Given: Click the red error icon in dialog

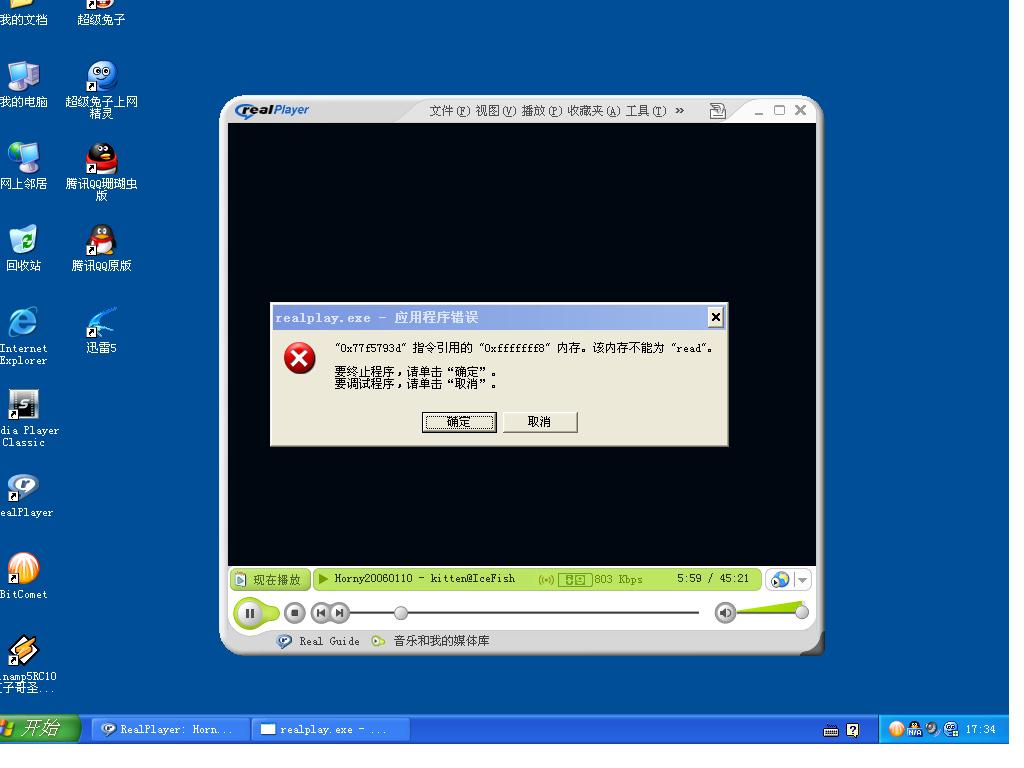Looking at the screenshot, I should tap(300, 358).
